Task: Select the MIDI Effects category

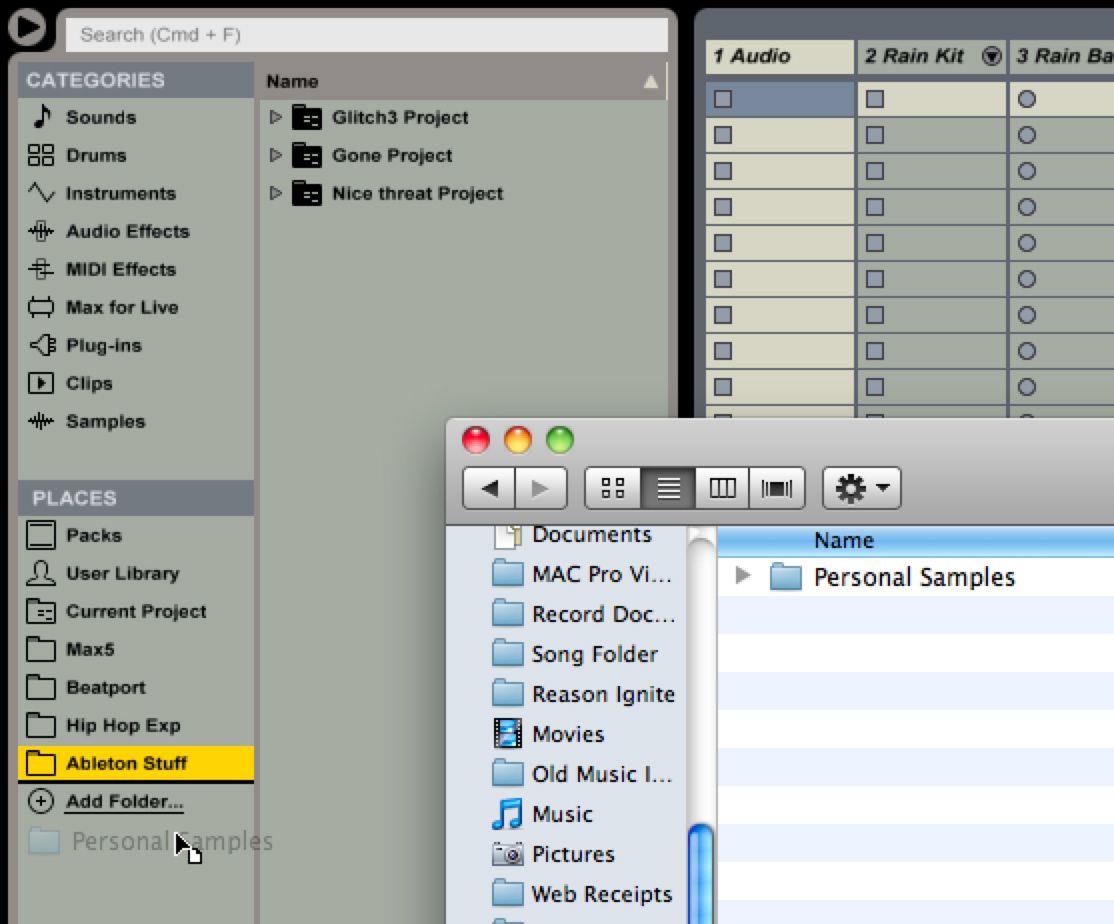Action: 136,269
